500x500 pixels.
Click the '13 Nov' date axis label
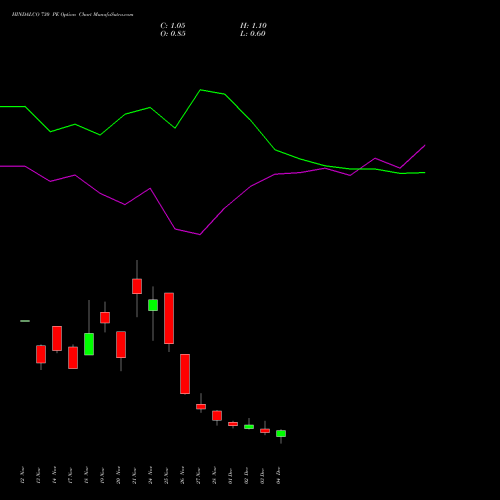pos(38,475)
